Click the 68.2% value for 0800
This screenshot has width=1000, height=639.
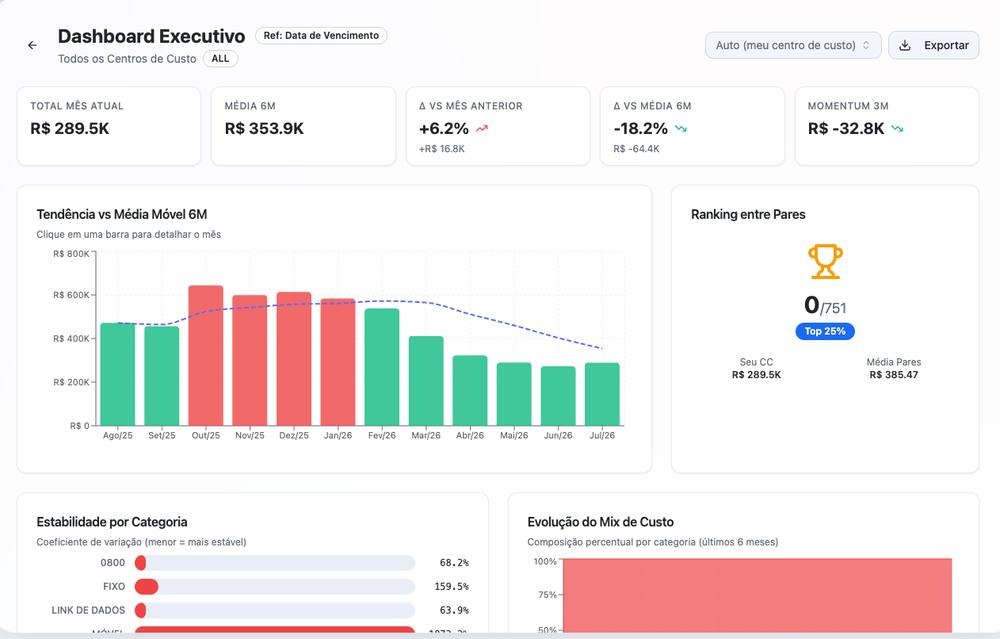(454, 562)
